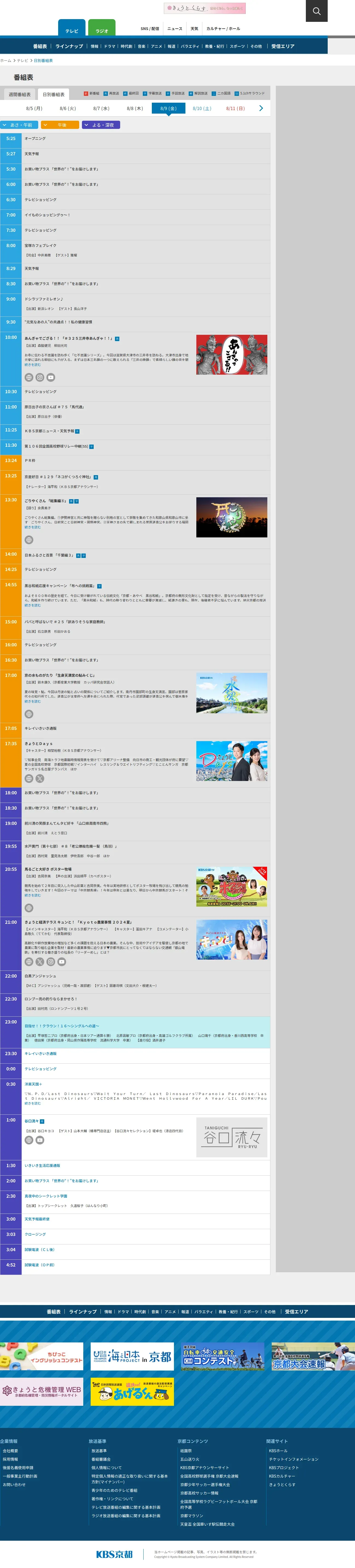Open SNS / 配信 in the header menu
Image resolution: width=355 pixels, height=1568 pixels.
point(150,29)
